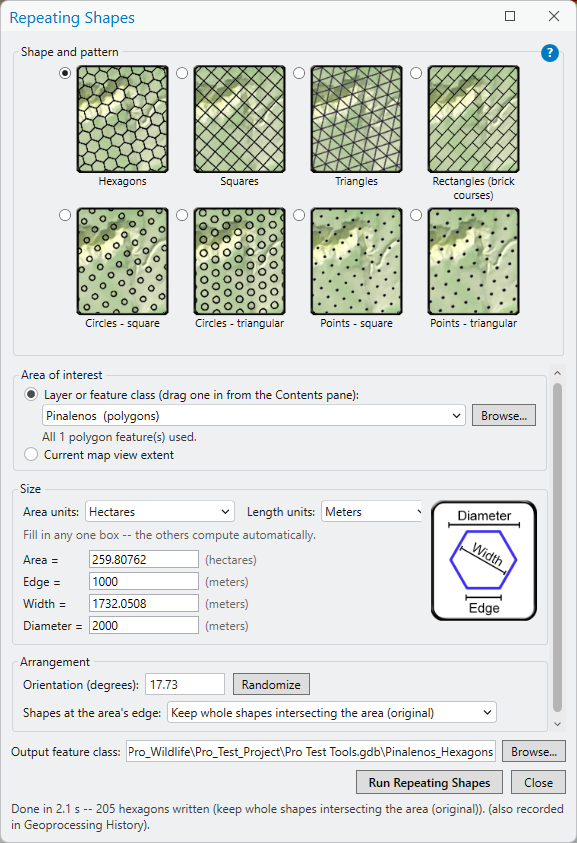Click the Orientation degrees field
The image size is (577, 843).
pos(185,684)
